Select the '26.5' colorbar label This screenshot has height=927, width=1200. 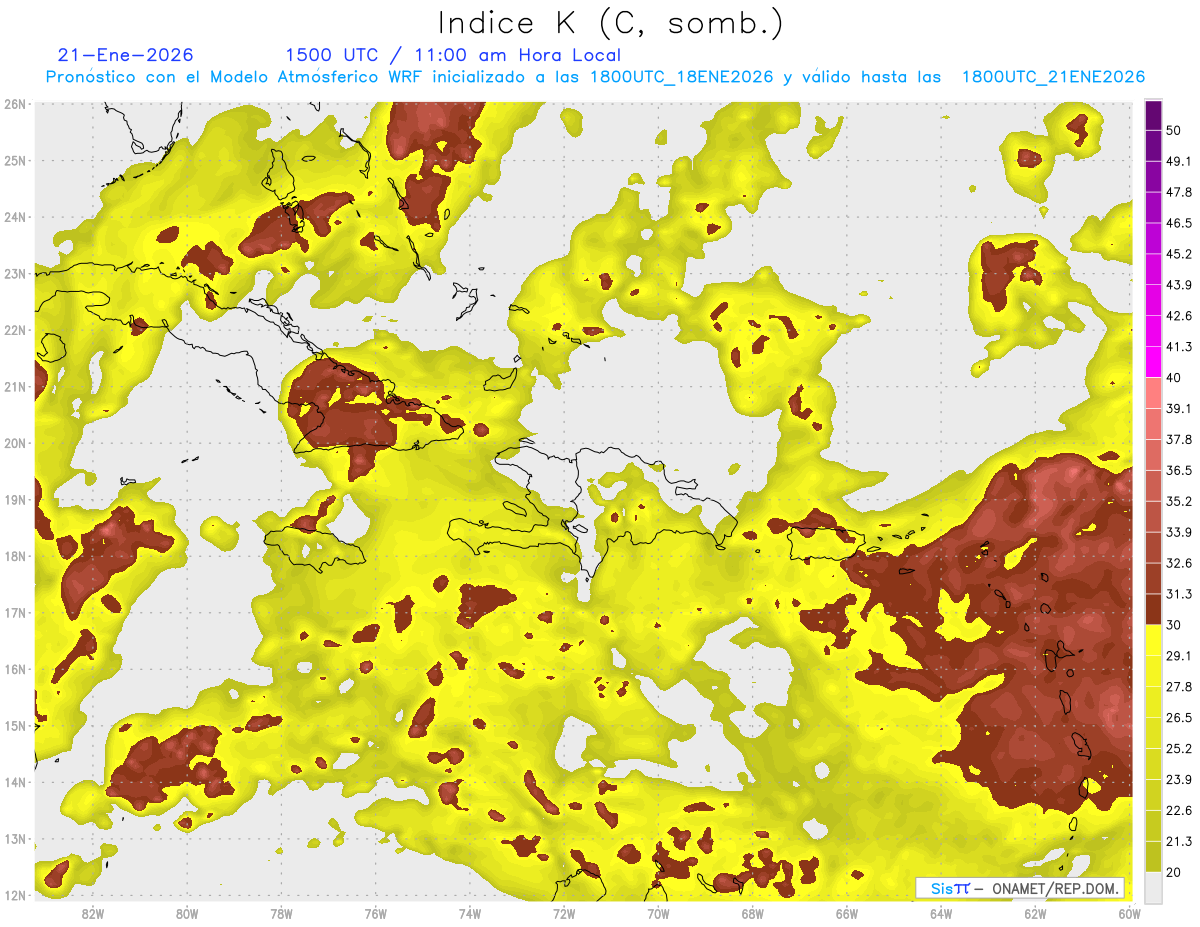pyautogui.click(x=1179, y=718)
